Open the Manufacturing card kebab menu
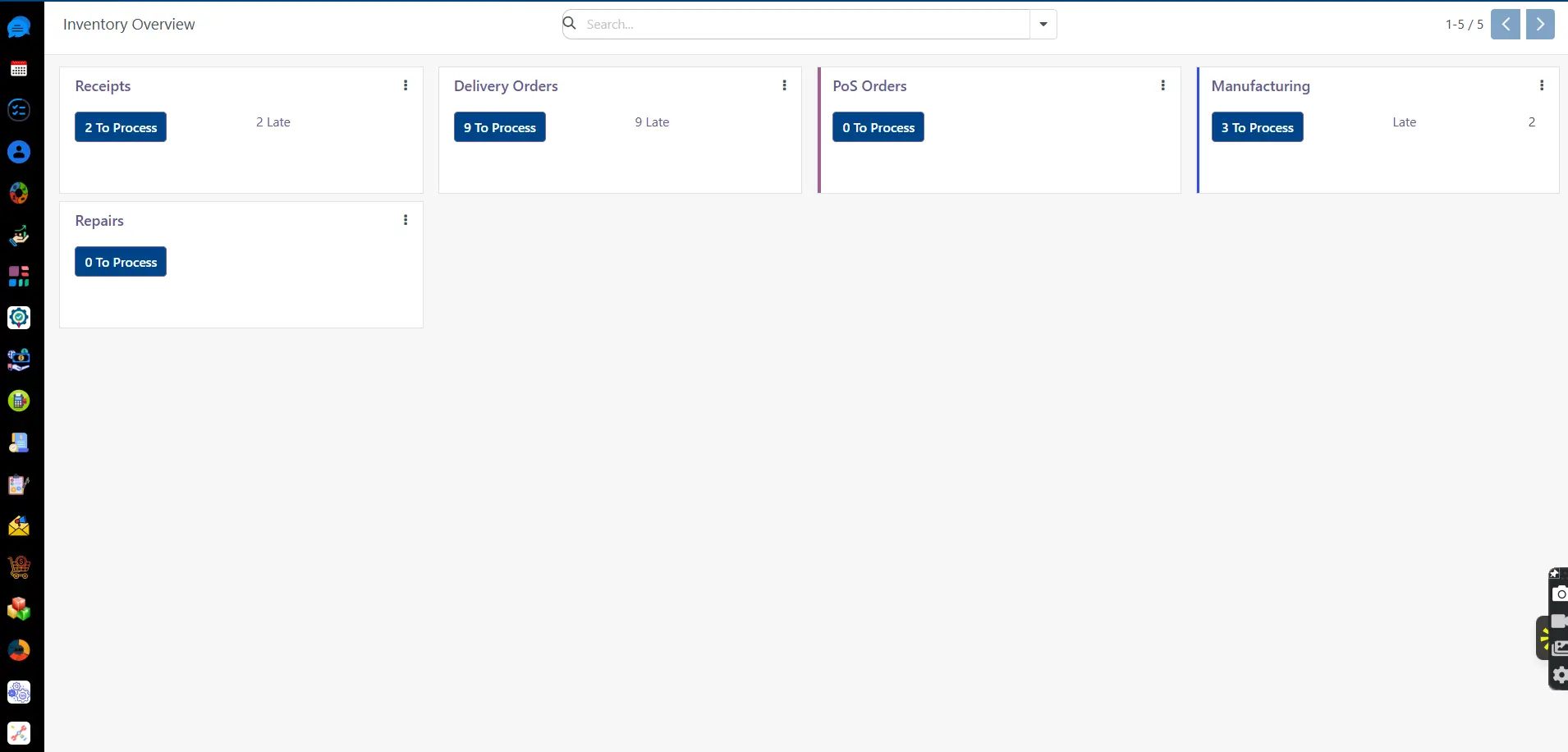This screenshot has width=1568, height=752. (x=1543, y=85)
